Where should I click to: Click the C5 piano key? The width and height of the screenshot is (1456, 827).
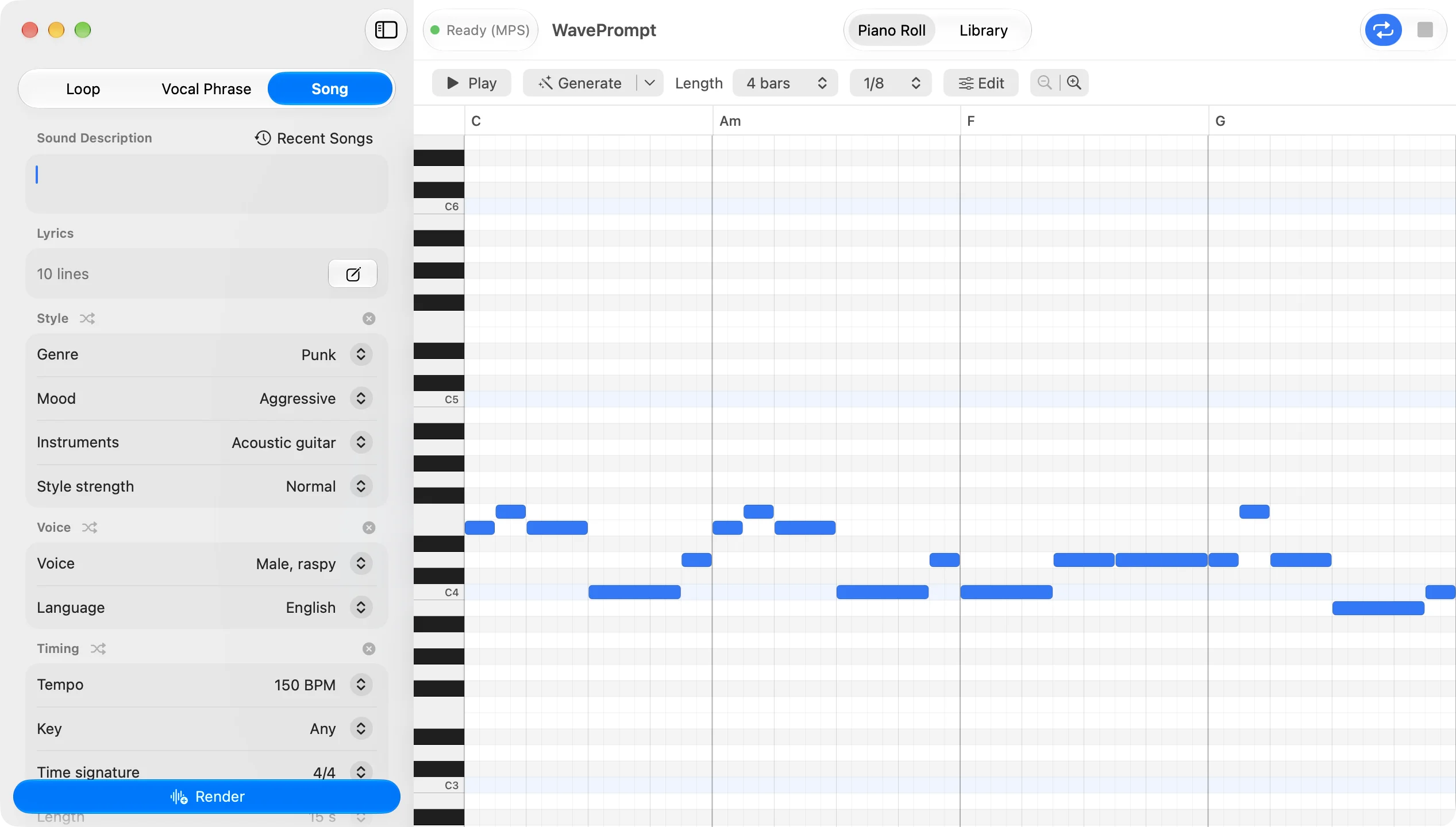coord(439,400)
